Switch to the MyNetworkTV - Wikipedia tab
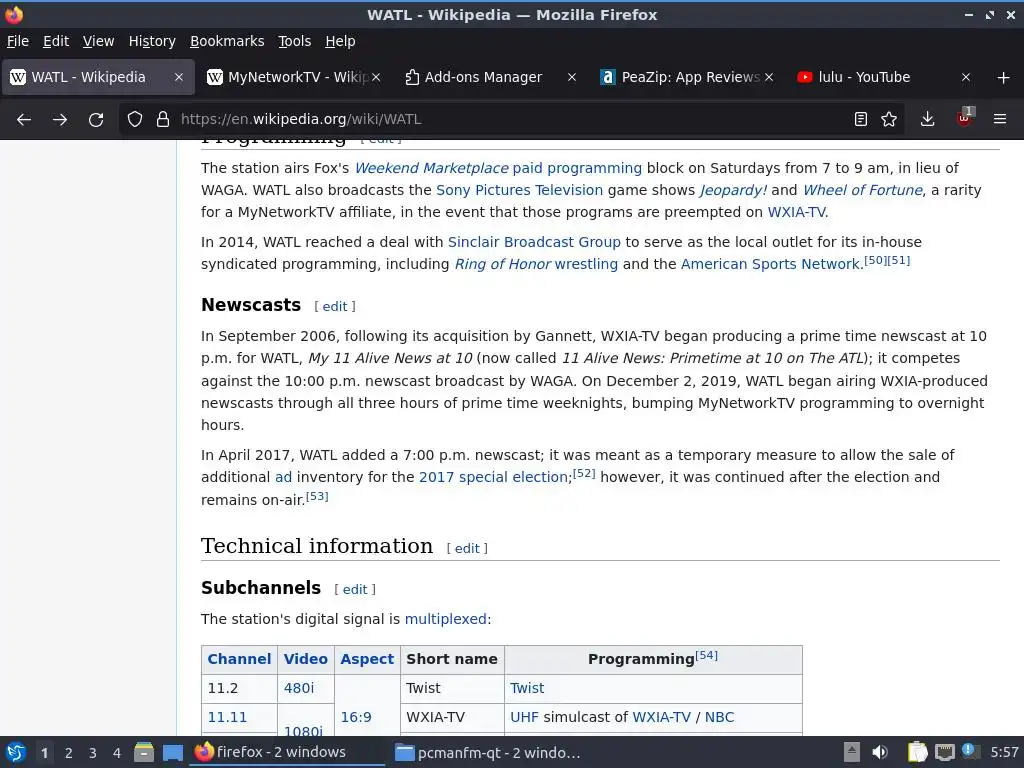Image resolution: width=1024 pixels, height=768 pixels. tap(286, 77)
